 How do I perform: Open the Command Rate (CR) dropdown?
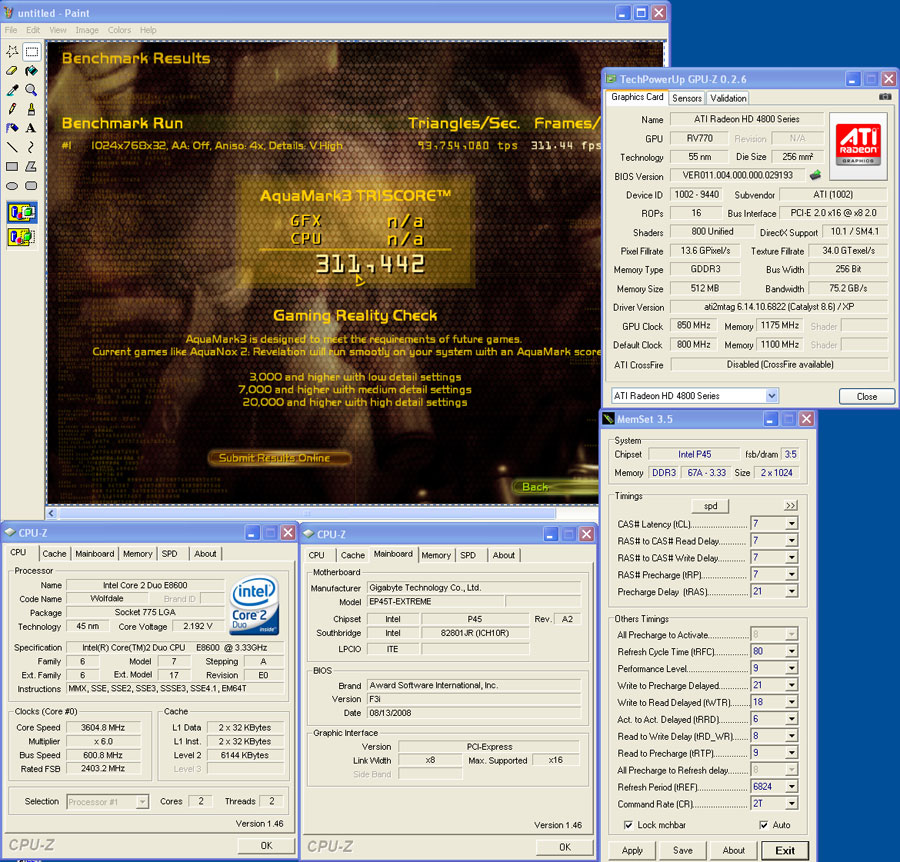coord(792,803)
